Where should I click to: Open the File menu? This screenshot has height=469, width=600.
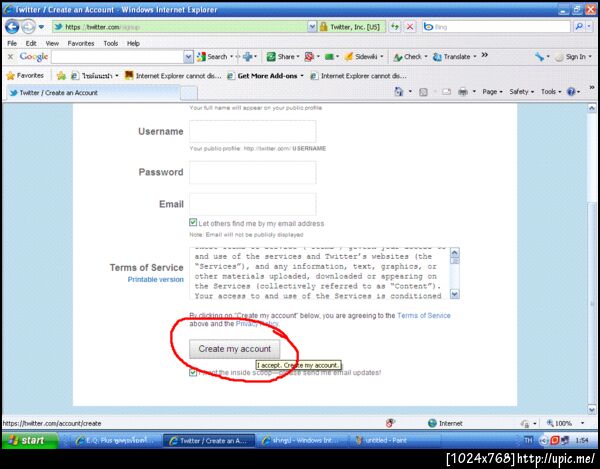click(x=12, y=43)
